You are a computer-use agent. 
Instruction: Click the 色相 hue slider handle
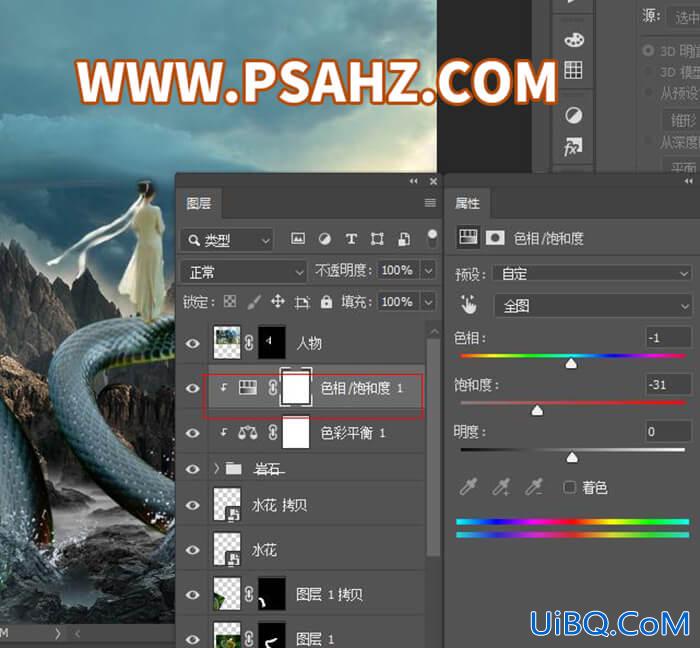point(571,364)
